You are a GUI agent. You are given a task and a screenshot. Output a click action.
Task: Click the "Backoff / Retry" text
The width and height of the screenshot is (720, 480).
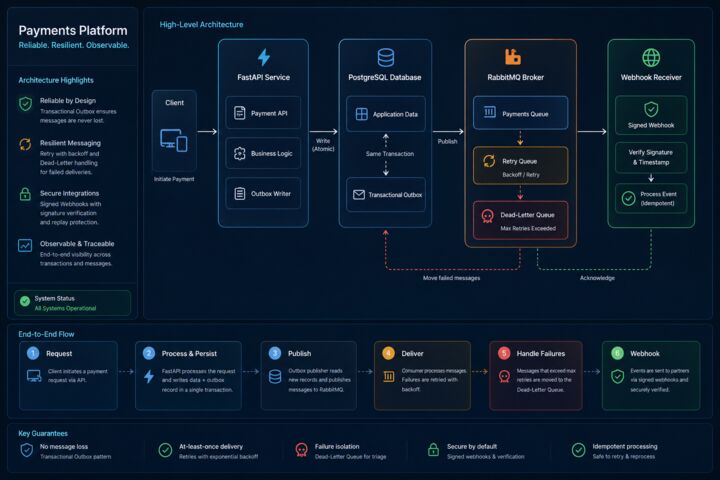(x=521, y=175)
